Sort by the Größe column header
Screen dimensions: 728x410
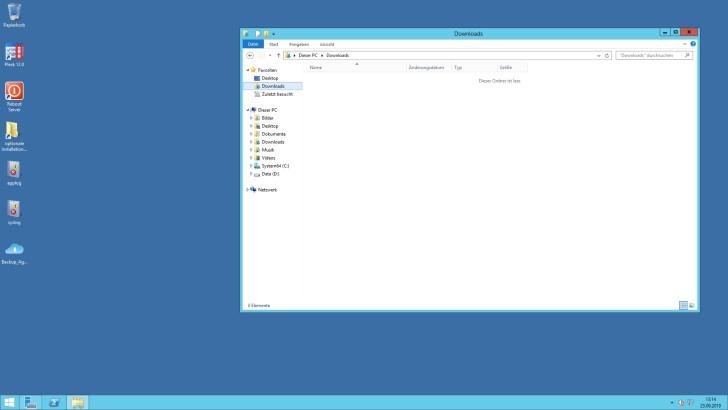tap(512, 68)
